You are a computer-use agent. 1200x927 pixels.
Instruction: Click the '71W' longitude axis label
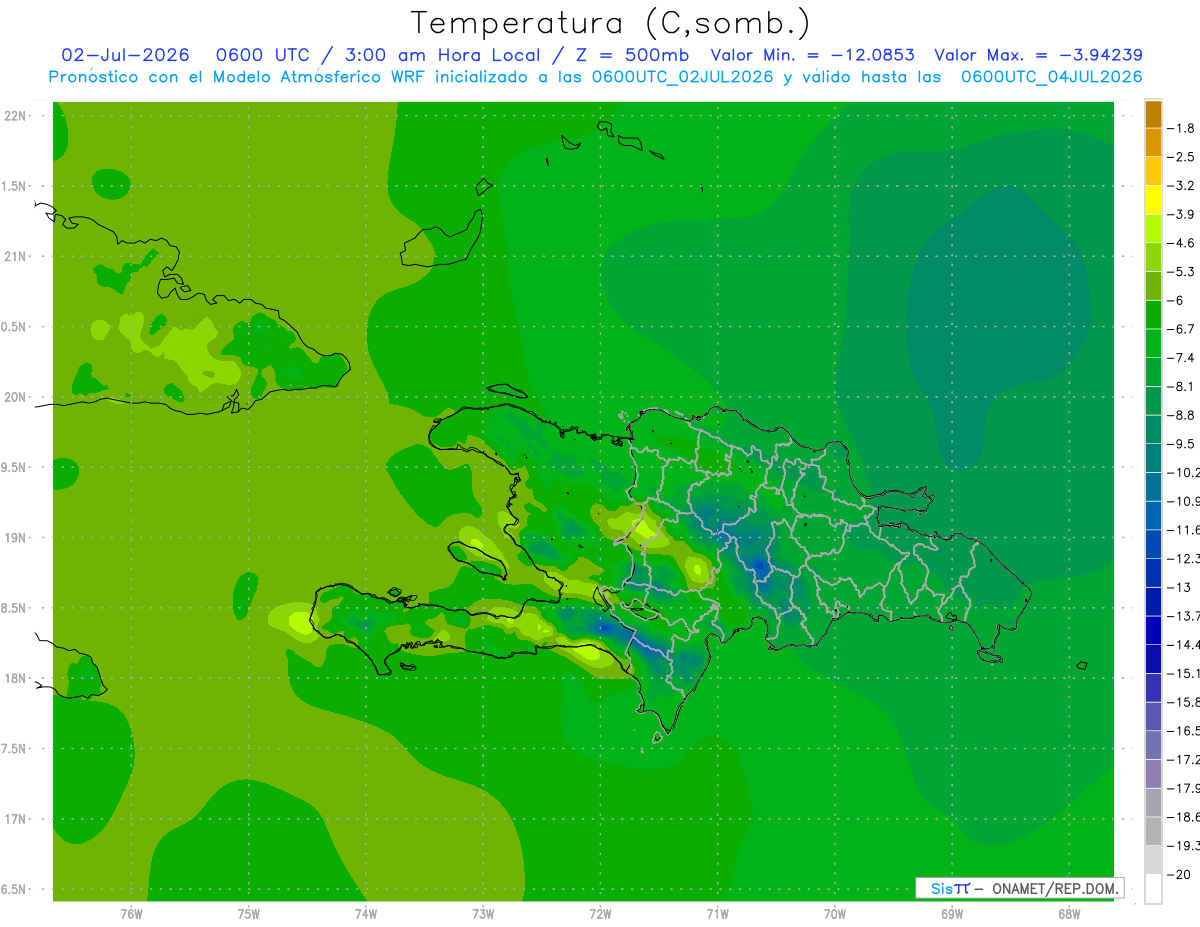pos(717,914)
